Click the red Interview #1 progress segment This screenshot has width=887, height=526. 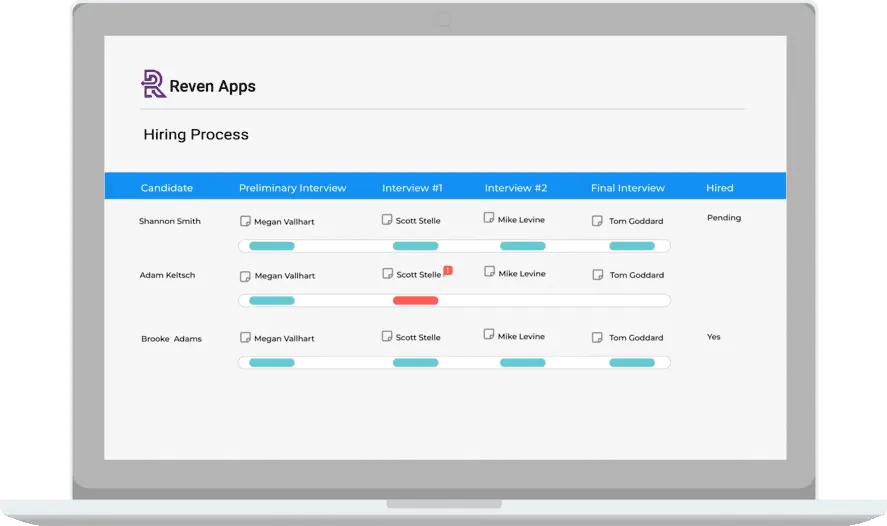pos(415,300)
